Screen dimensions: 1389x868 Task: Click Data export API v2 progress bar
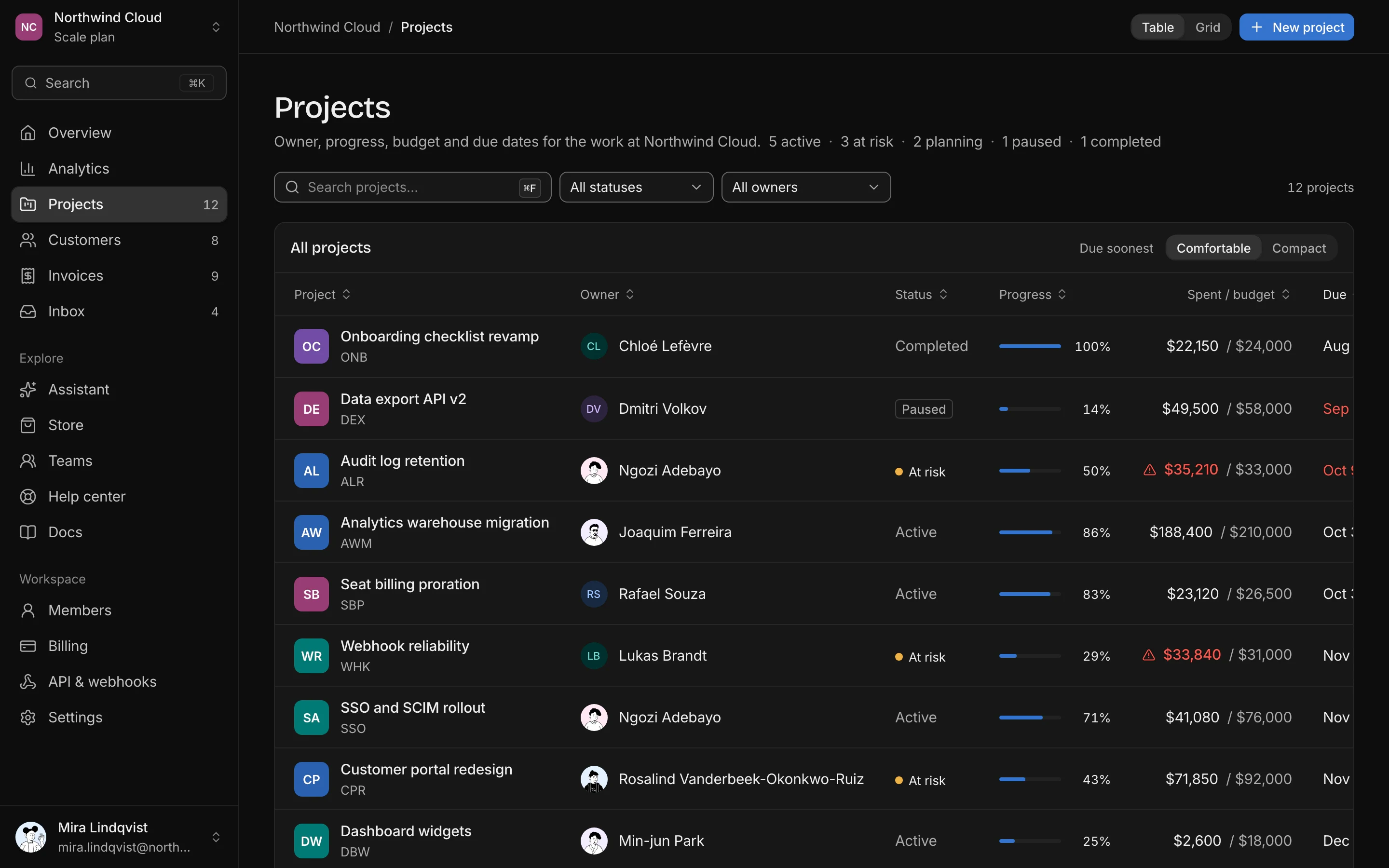click(1029, 409)
